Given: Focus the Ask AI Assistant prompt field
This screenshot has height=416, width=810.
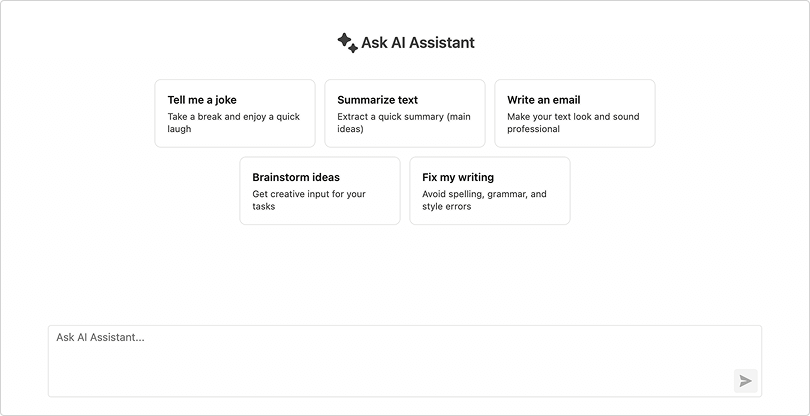Looking at the screenshot, I should coord(390,365).
